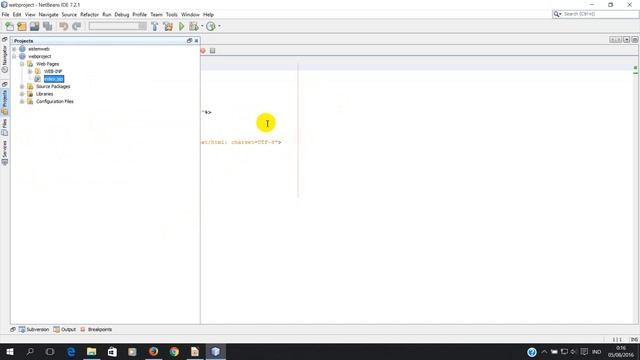Viewport: 640px width, 360px height.
Task: Open the Help menu
Action: coord(208,15)
